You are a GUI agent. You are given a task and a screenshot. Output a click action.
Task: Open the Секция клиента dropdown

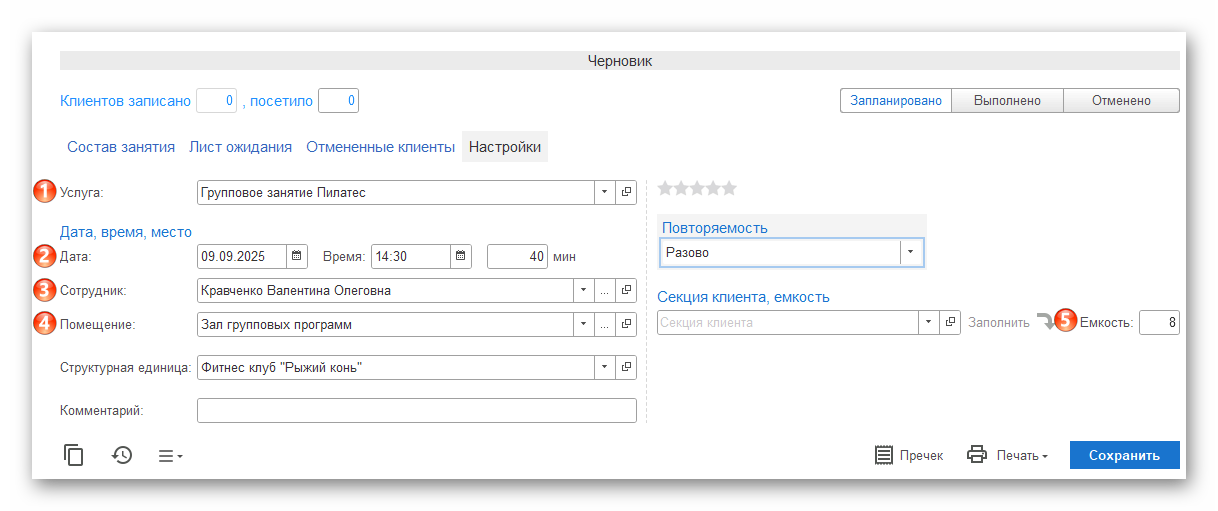pos(929,323)
